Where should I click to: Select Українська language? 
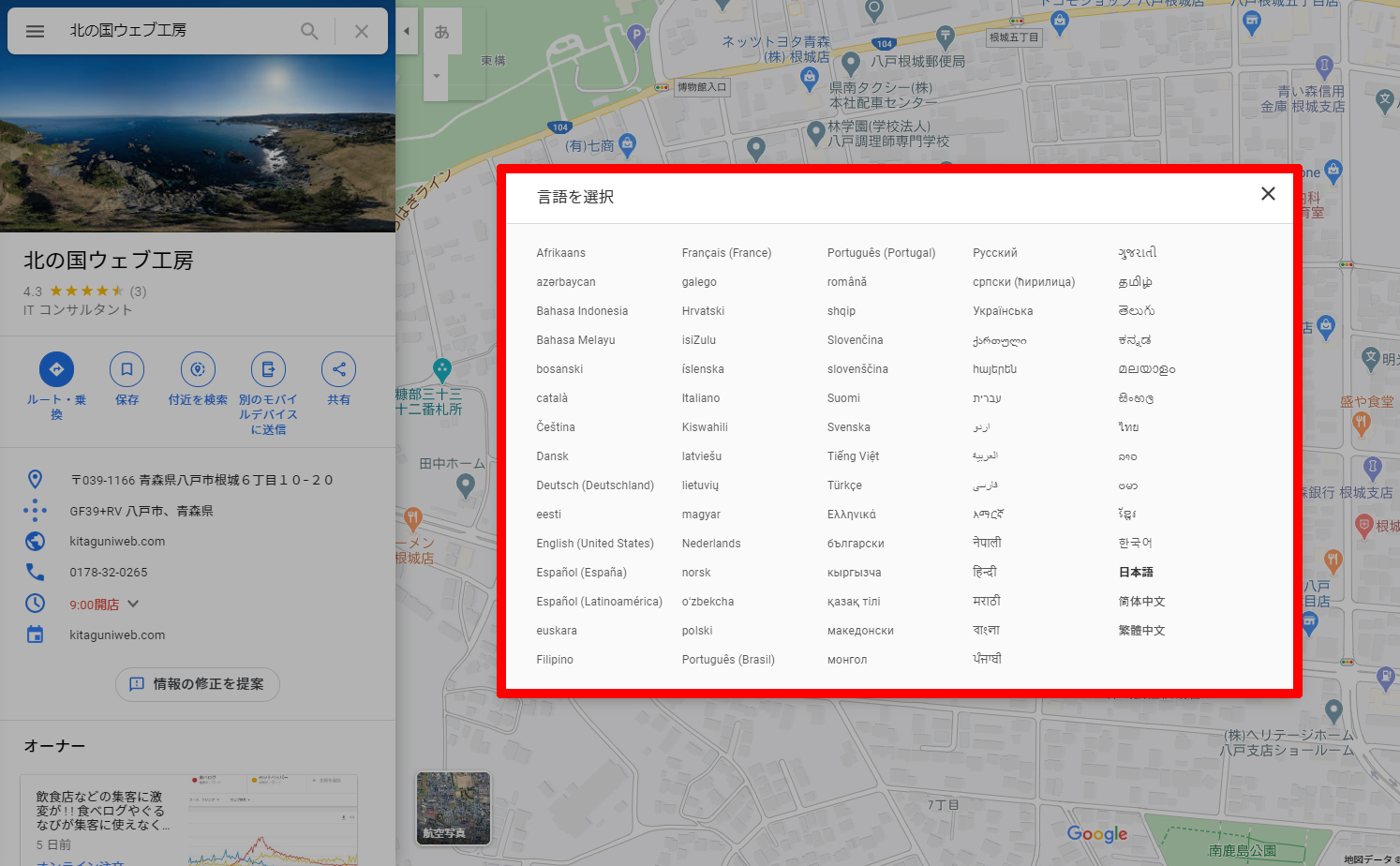point(1003,311)
